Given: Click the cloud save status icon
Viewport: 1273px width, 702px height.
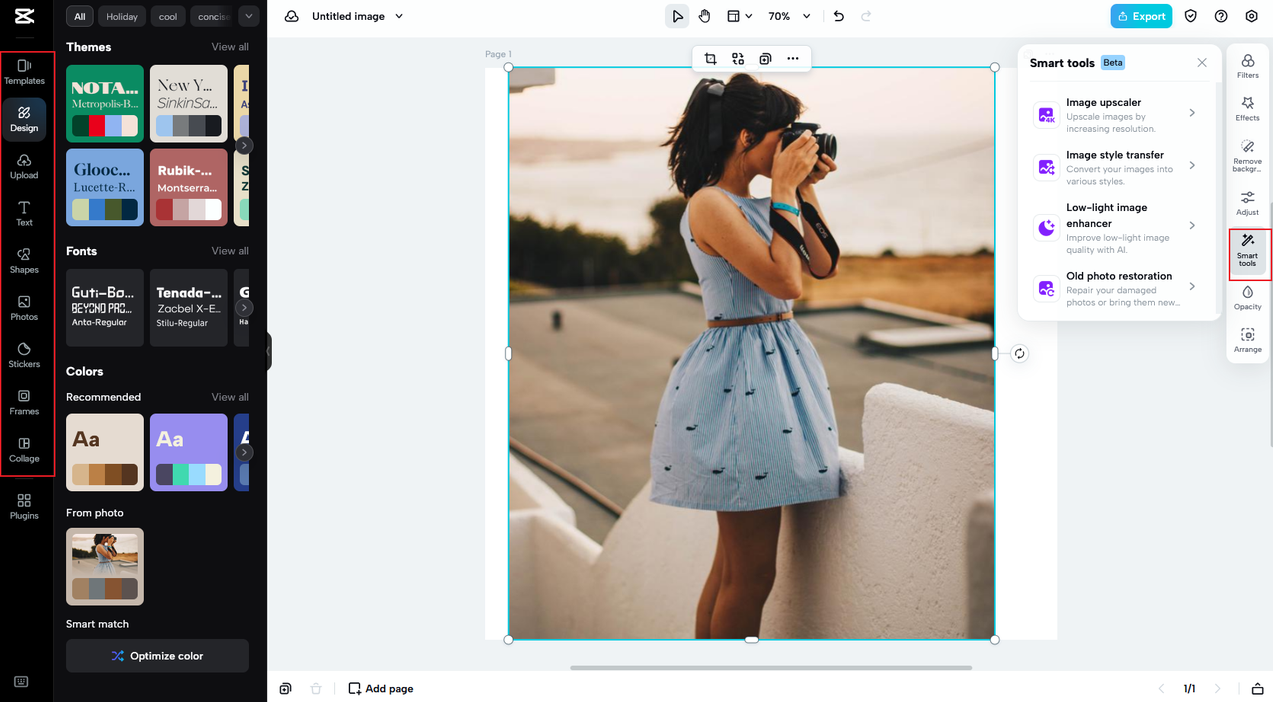Looking at the screenshot, I should [291, 16].
